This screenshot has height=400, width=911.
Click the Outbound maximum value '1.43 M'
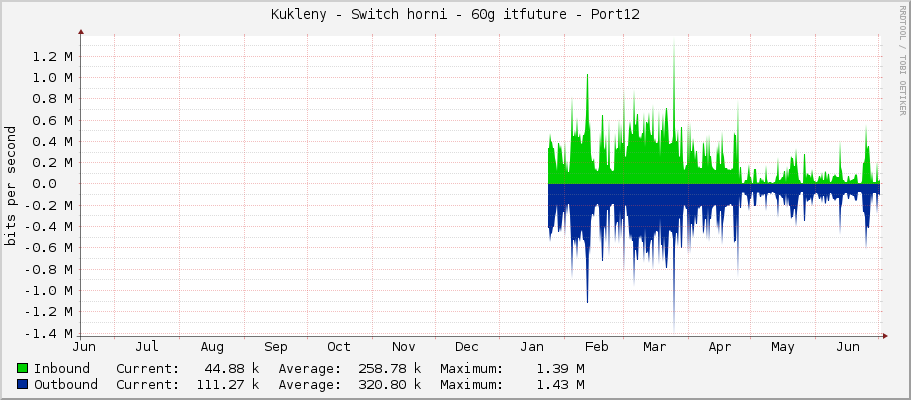(x=560, y=384)
